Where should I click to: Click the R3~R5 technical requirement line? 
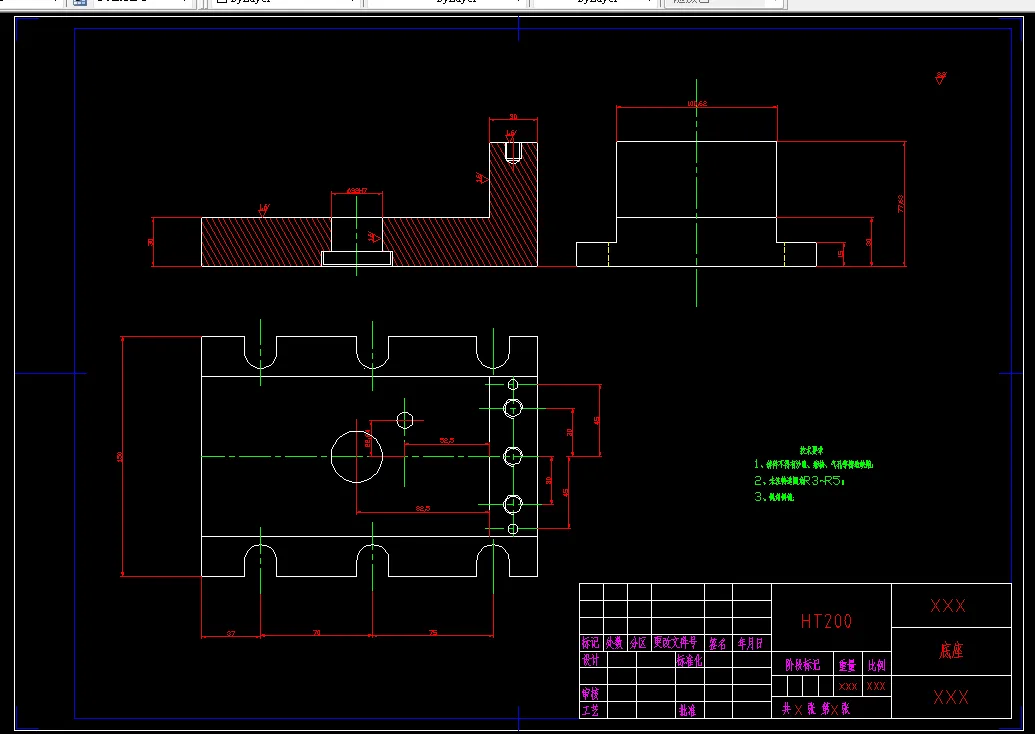pos(800,481)
